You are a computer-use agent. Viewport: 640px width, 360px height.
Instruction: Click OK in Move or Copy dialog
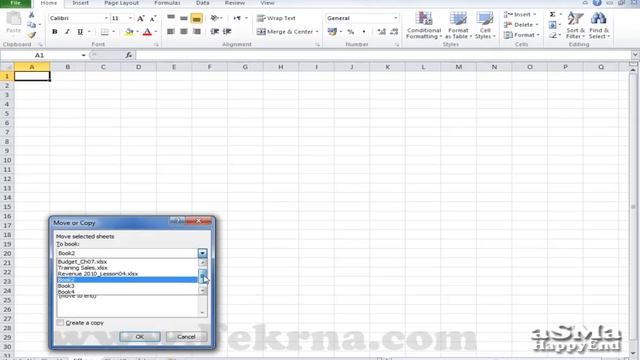point(140,337)
